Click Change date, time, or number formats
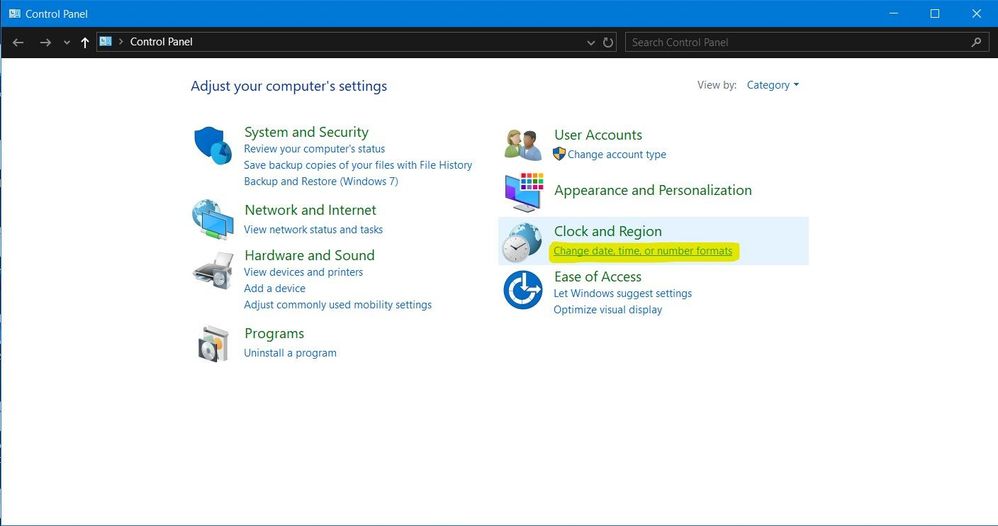998x526 pixels. [642, 251]
